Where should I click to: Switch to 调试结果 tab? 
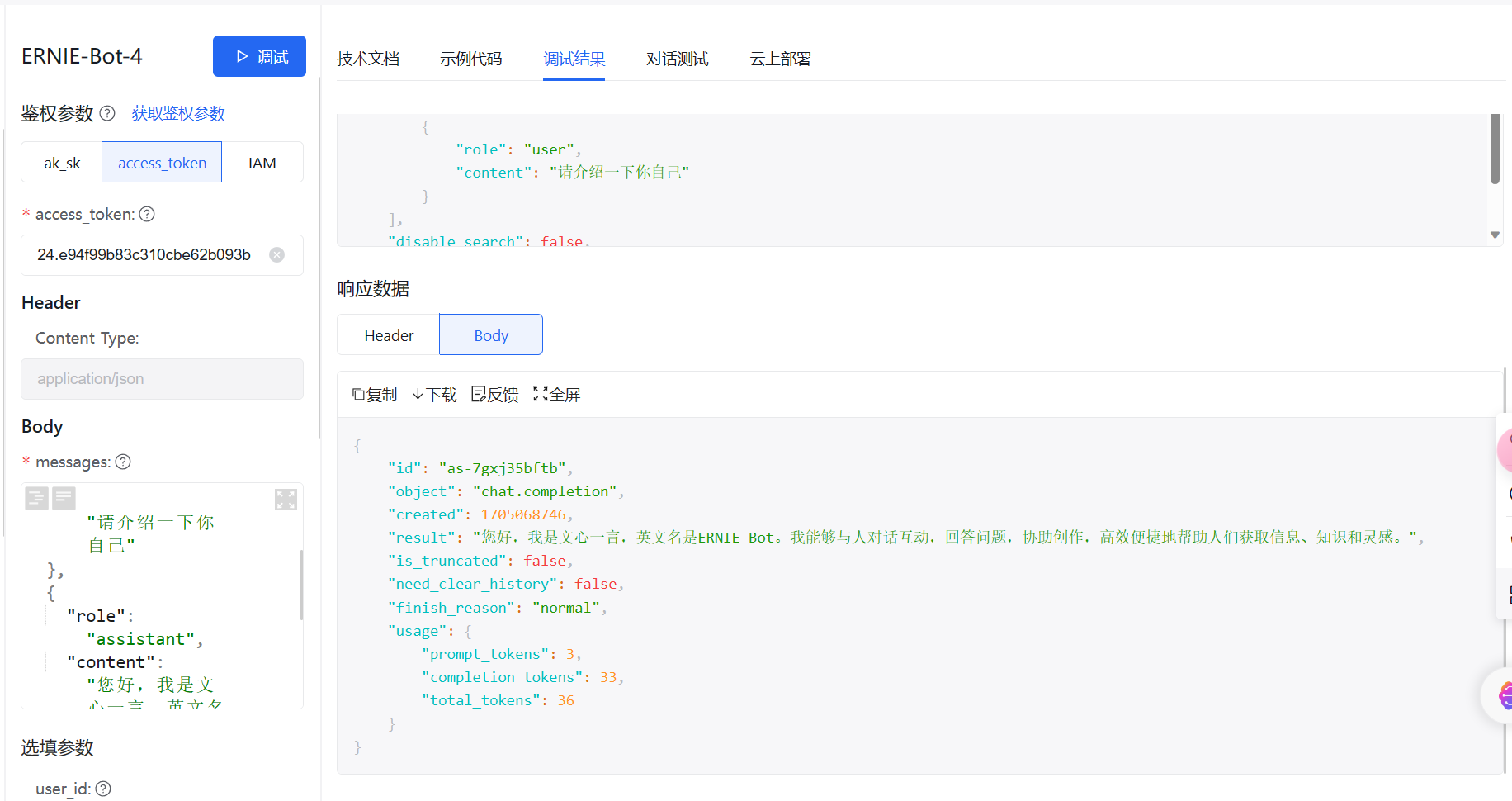pyautogui.click(x=574, y=59)
